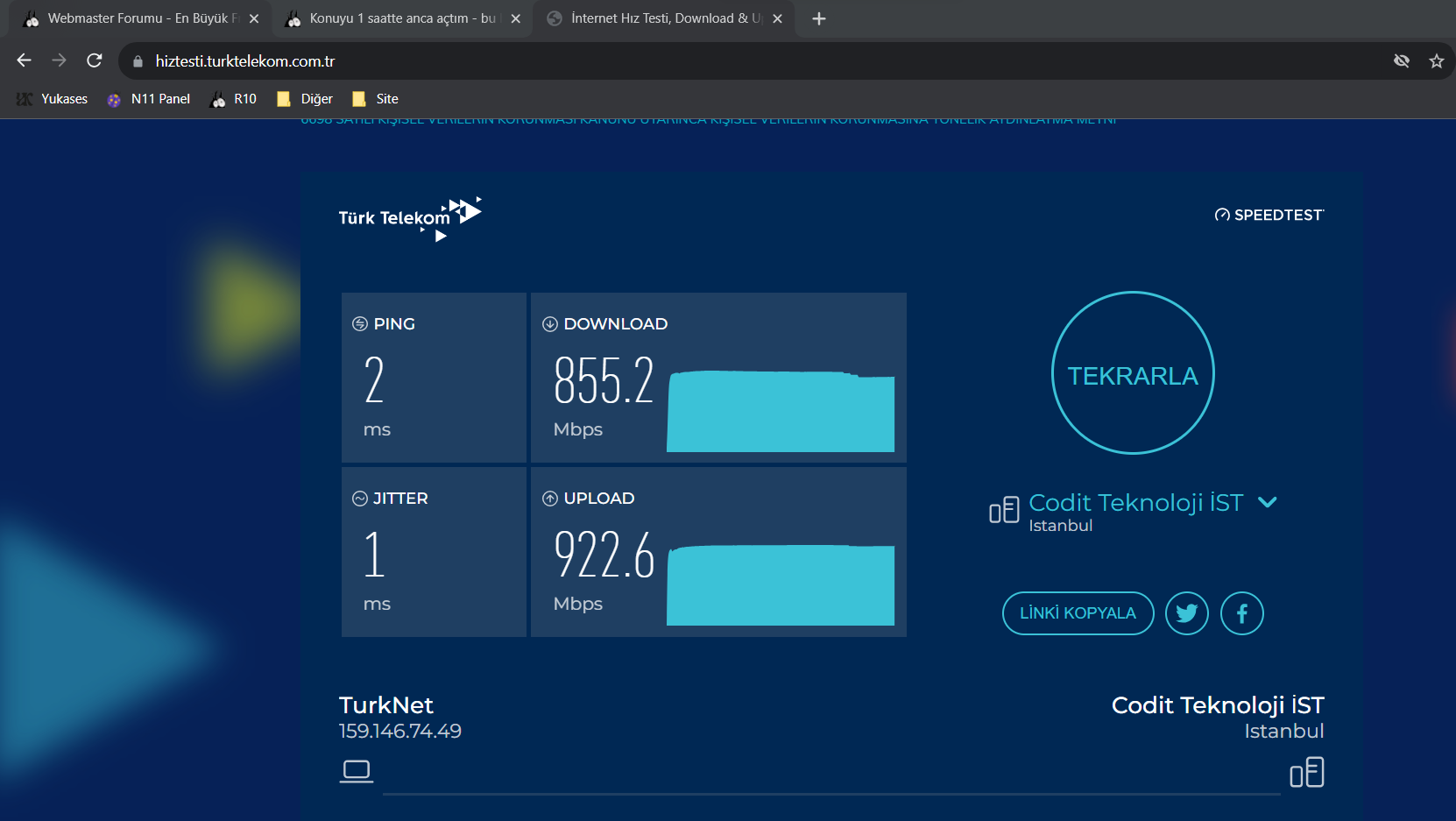
Task: Click the Türk Telekom logo
Action: click(x=410, y=219)
